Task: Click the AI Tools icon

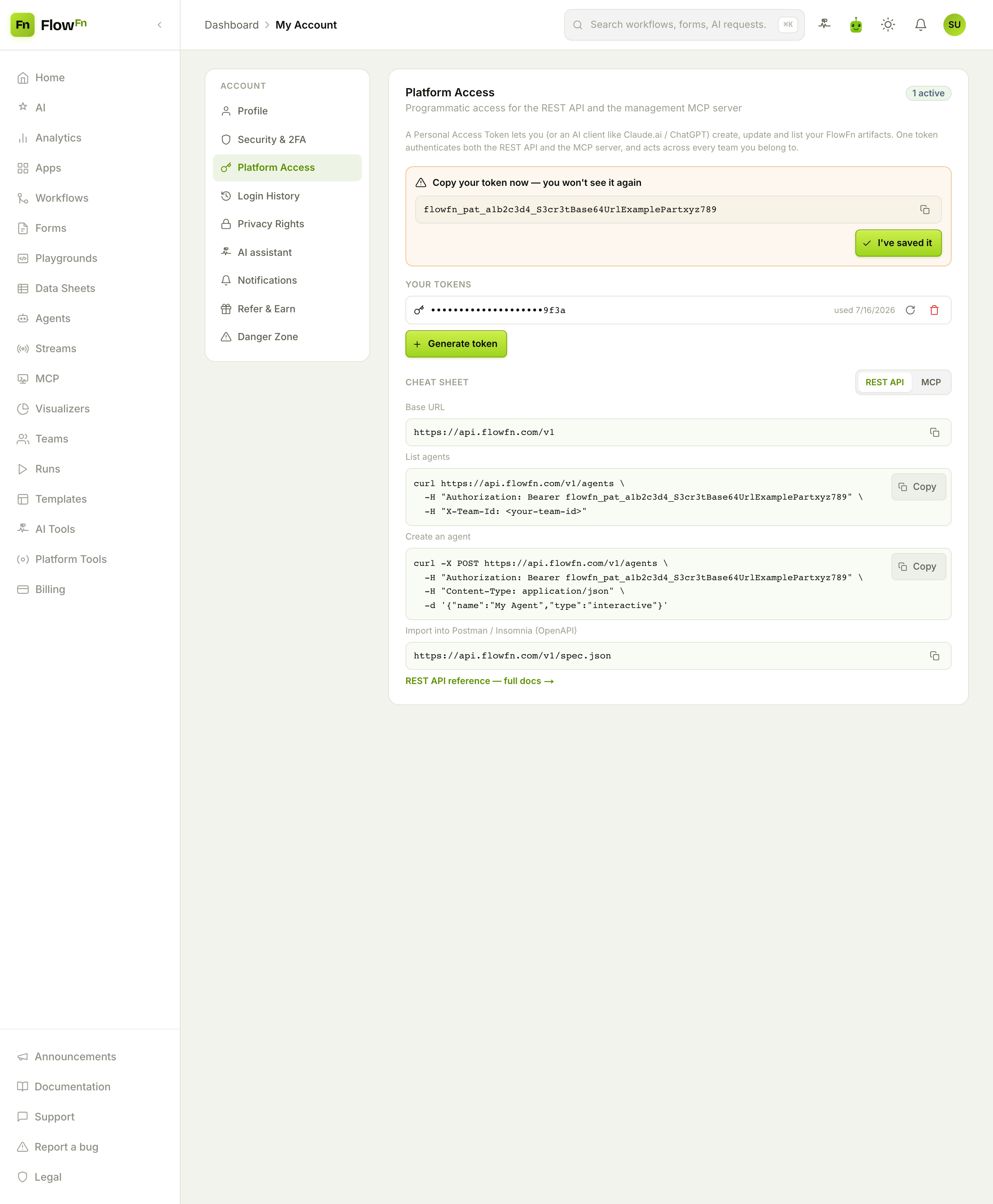Action: pos(23,529)
